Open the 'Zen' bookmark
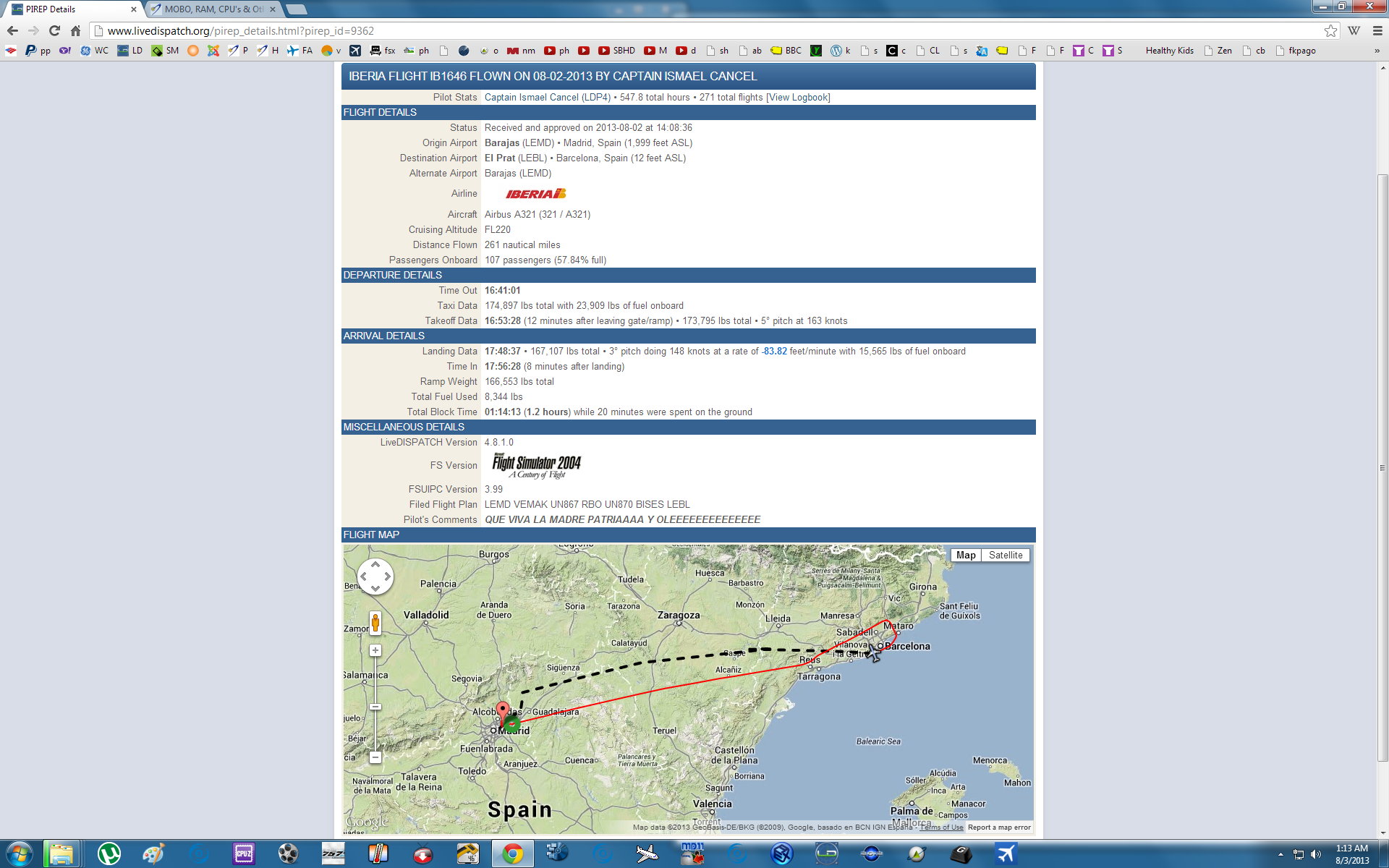This screenshot has width=1389, height=868. [1218, 51]
